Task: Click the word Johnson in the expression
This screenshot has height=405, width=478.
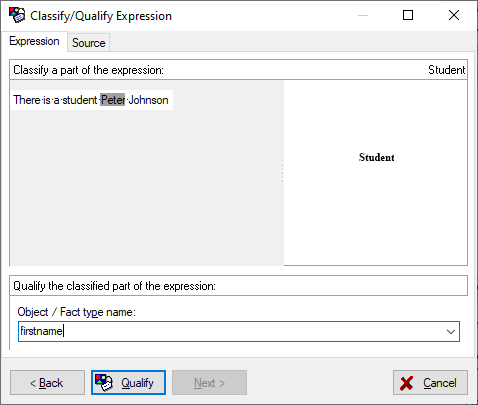Action: (x=148, y=100)
